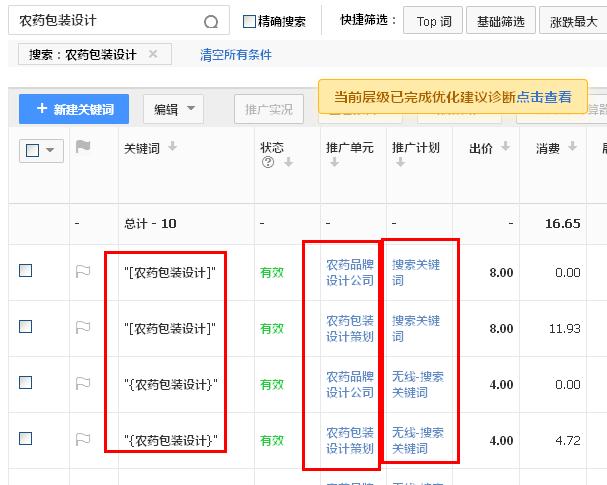Check the row with 出价 8.00, 消费 0.00

[26, 271]
